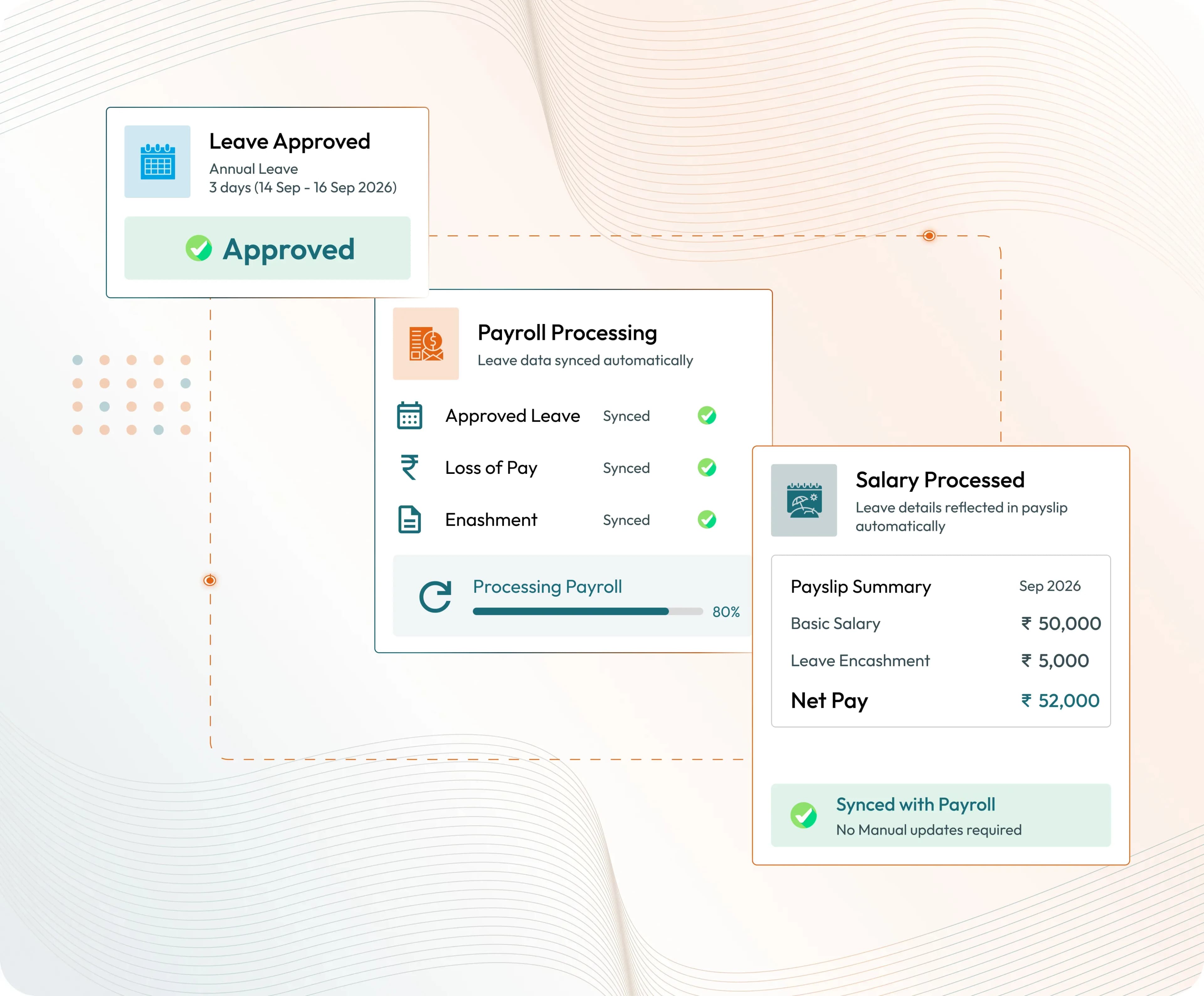
Task: Click the 3 days (14 Sep - 16 Sep 2026) text
Action: pos(303,188)
